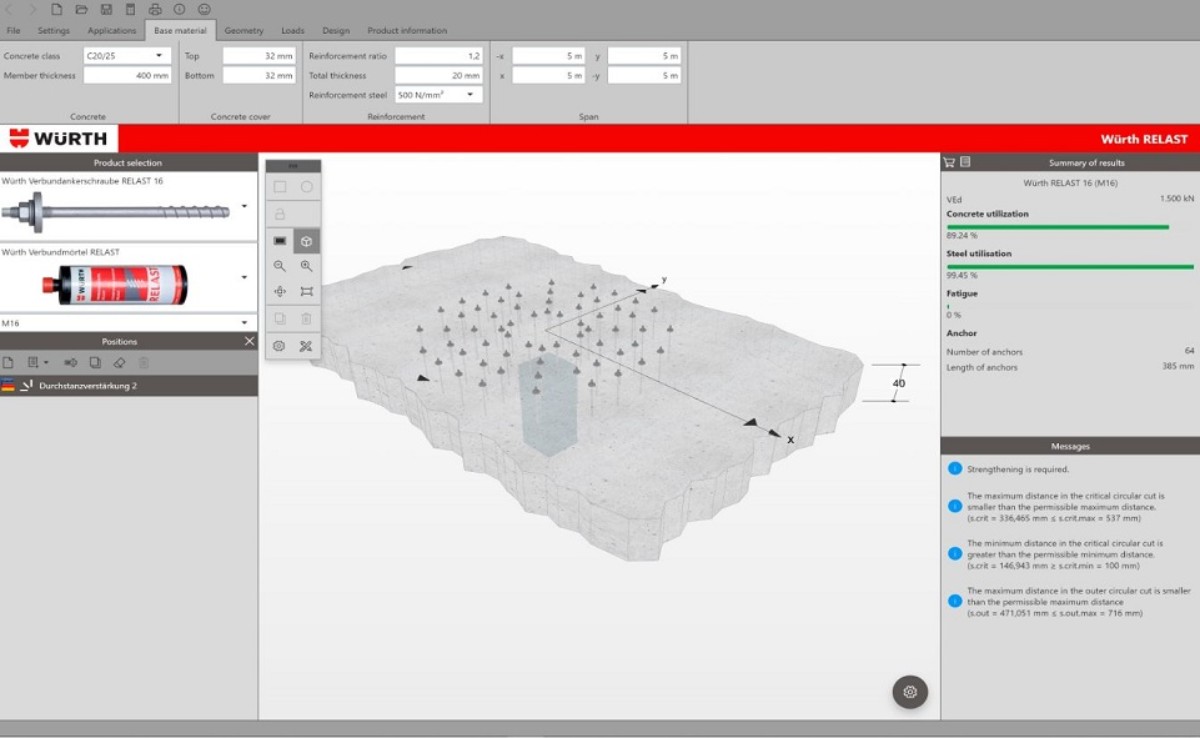The height and width of the screenshot is (738, 1200).
Task: Click the lock icon in the floating toolbox
Action: point(280,214)
